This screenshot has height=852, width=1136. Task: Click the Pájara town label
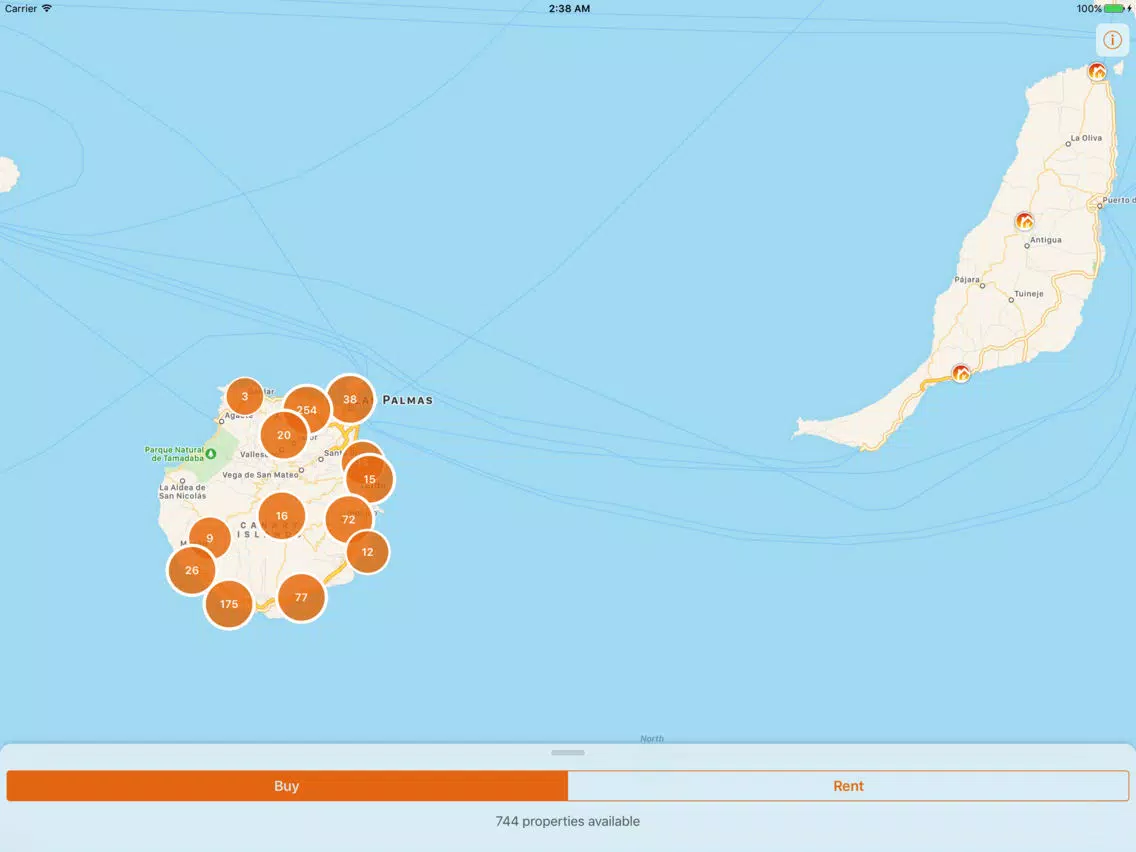coord(966,280)
